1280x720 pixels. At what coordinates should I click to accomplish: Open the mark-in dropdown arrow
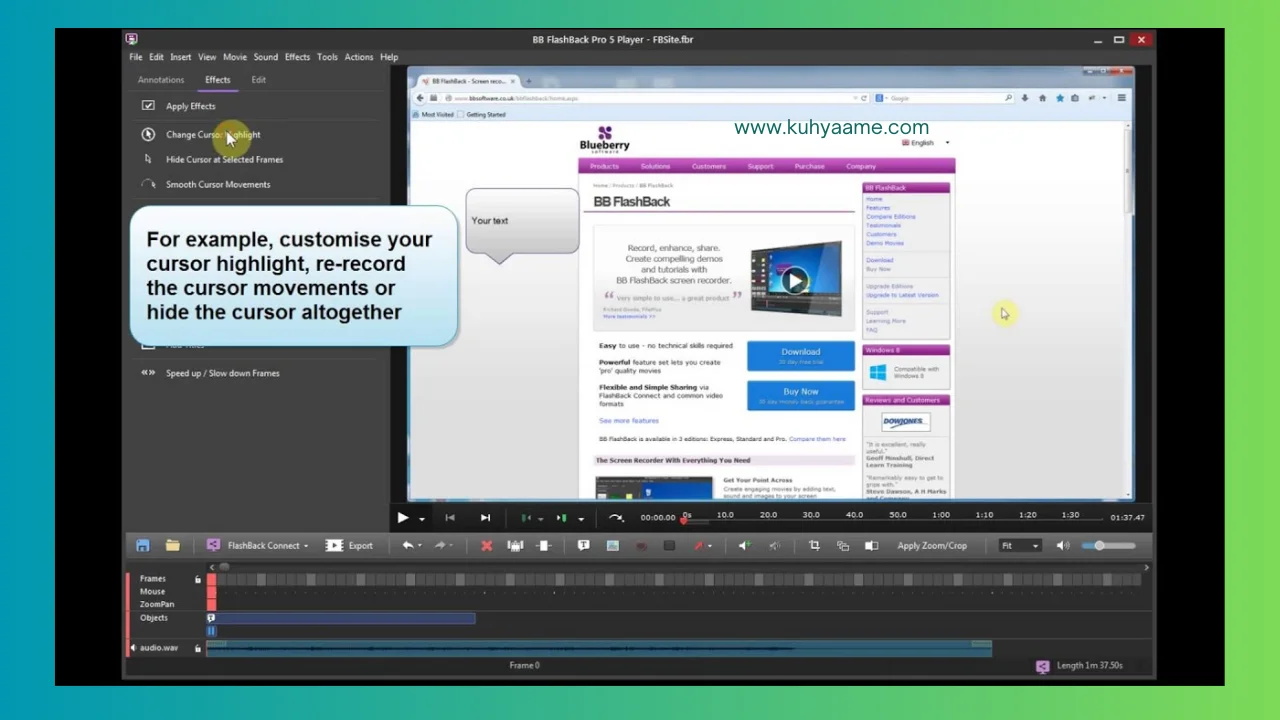pos(540,518)
